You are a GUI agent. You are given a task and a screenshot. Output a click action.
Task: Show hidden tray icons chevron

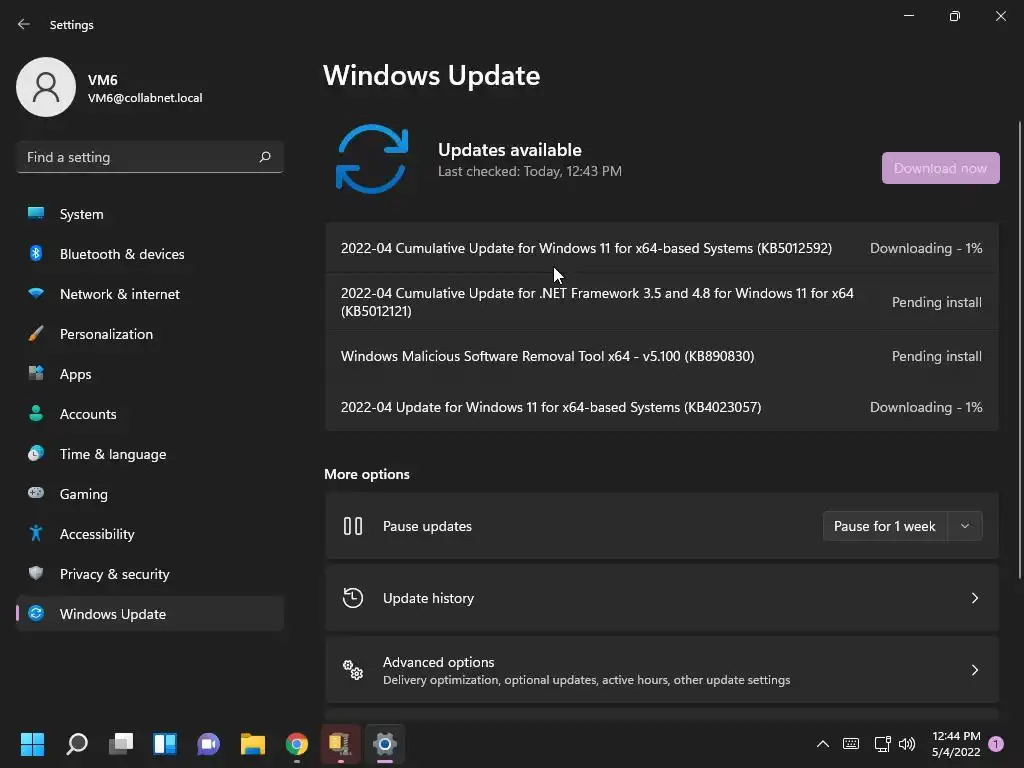pos(823,744)
